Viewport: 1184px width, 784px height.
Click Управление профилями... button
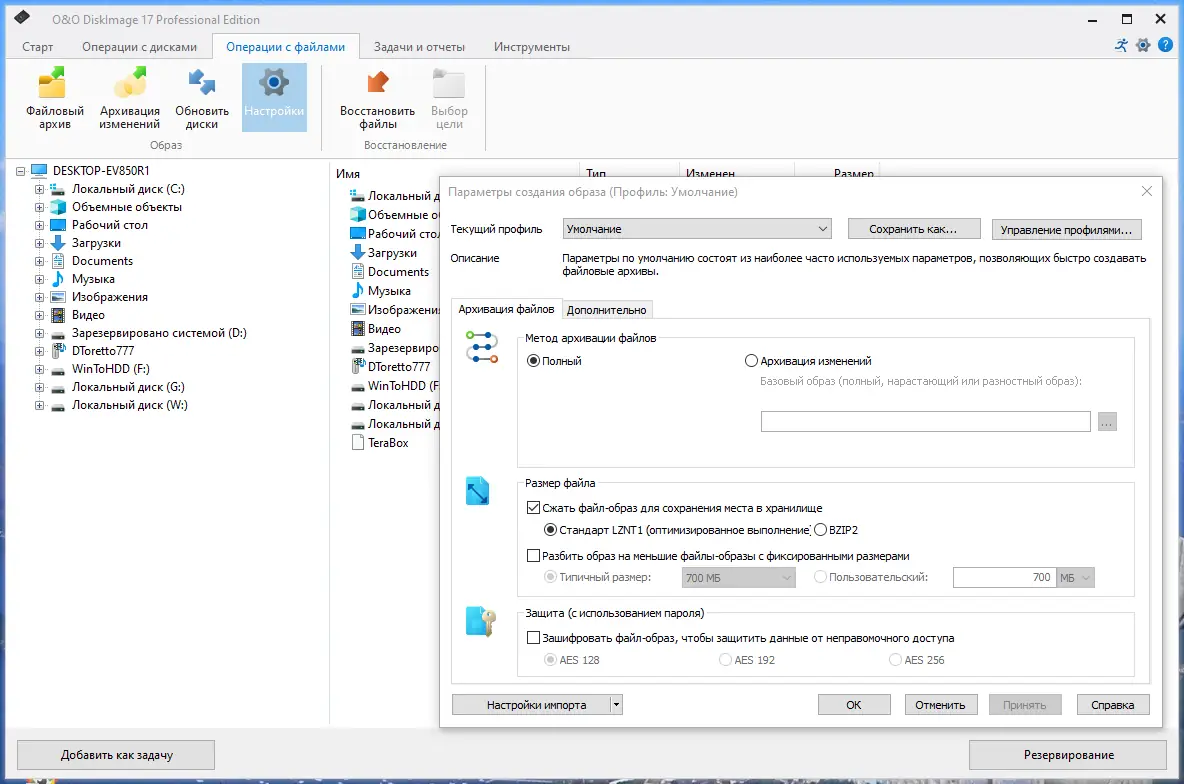click(1066, 230)
